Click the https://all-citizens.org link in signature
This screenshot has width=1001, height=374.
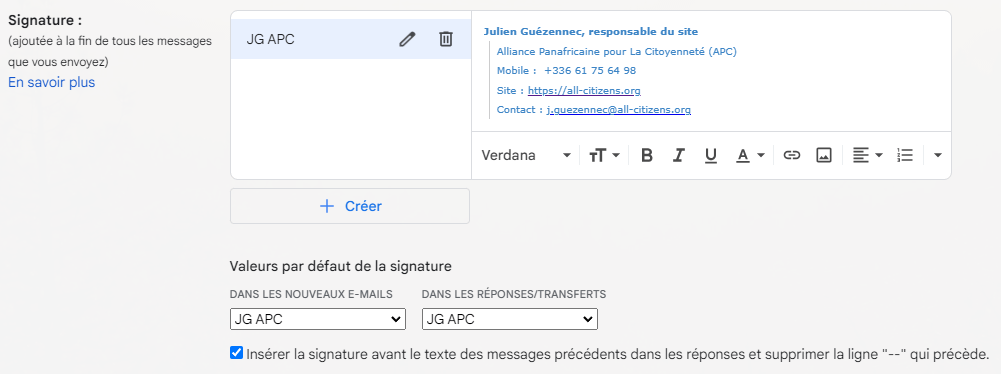click(x=584, y=90)
